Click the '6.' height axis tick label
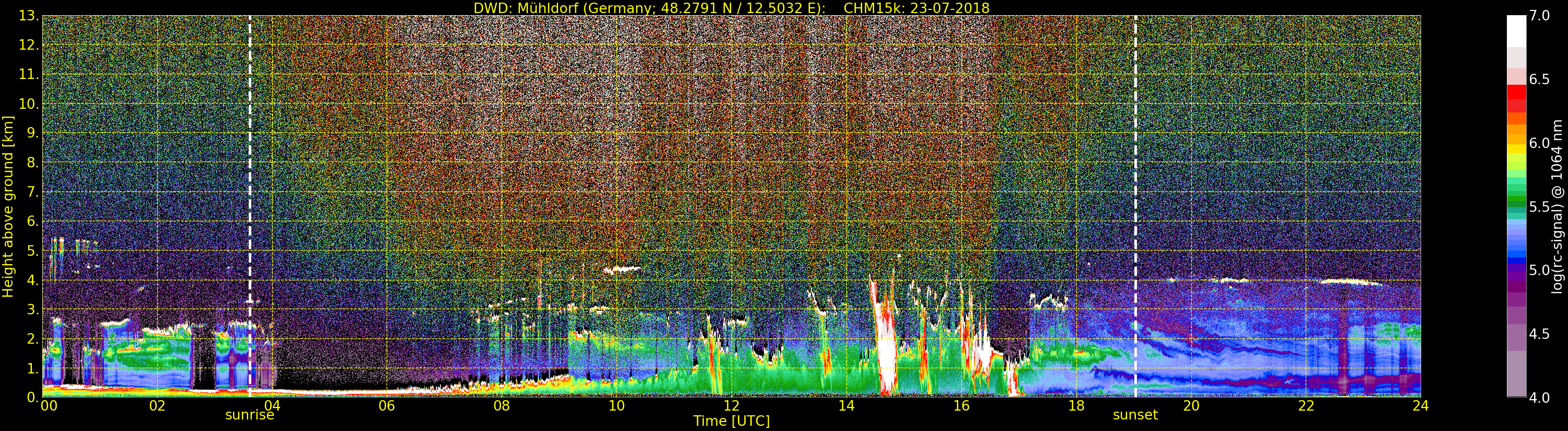The height and width of the screenshot is (431, 1568). tap(33, 221)
